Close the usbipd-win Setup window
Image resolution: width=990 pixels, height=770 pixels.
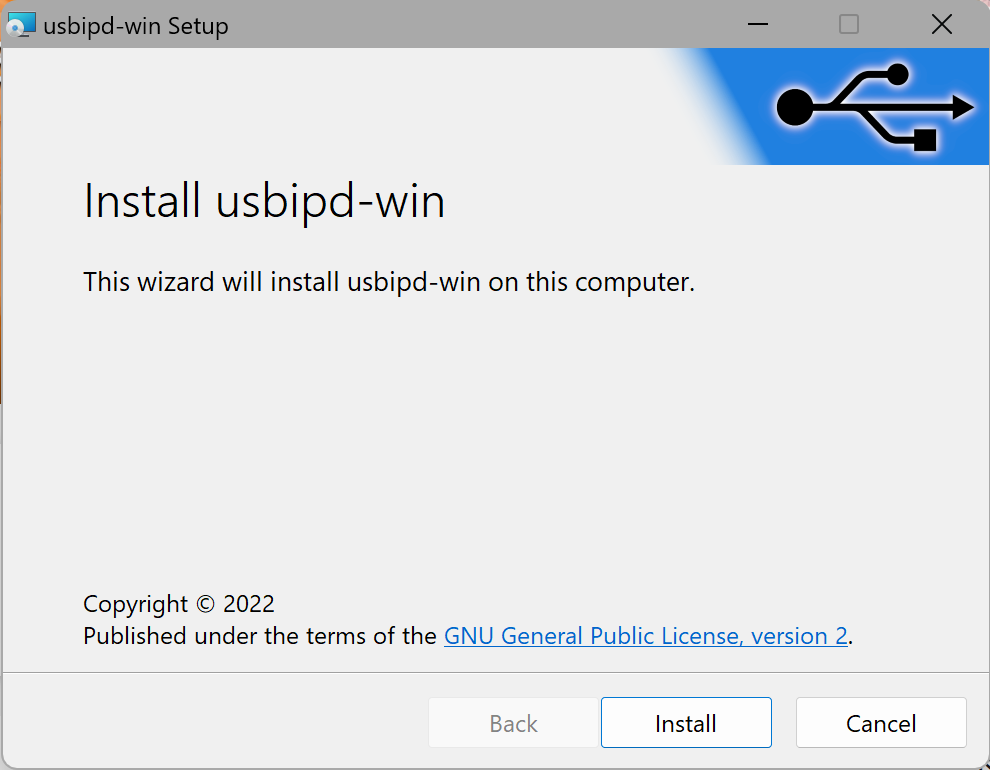(941, 25)
